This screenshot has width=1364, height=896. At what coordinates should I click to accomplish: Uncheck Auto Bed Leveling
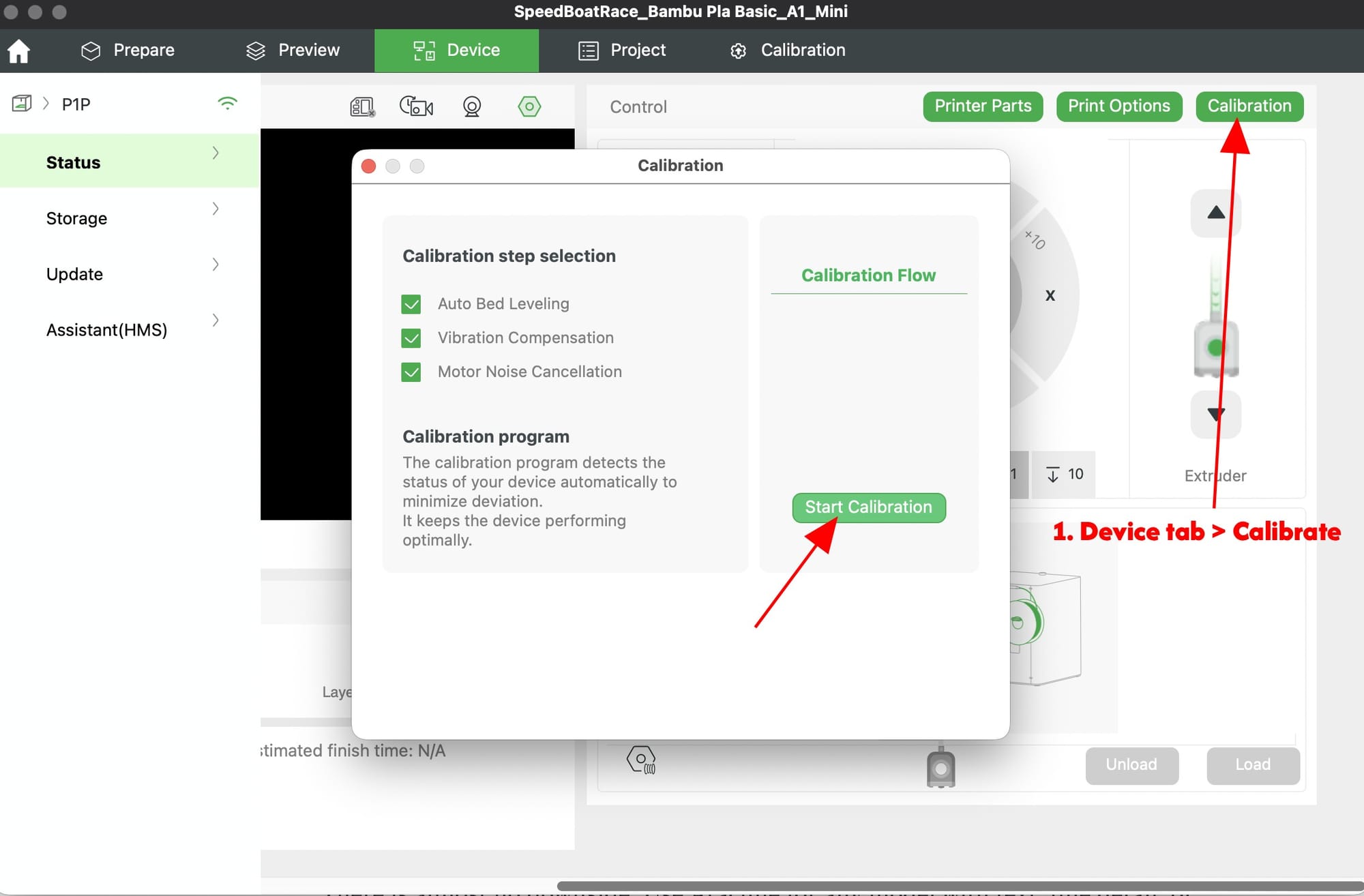411,304
